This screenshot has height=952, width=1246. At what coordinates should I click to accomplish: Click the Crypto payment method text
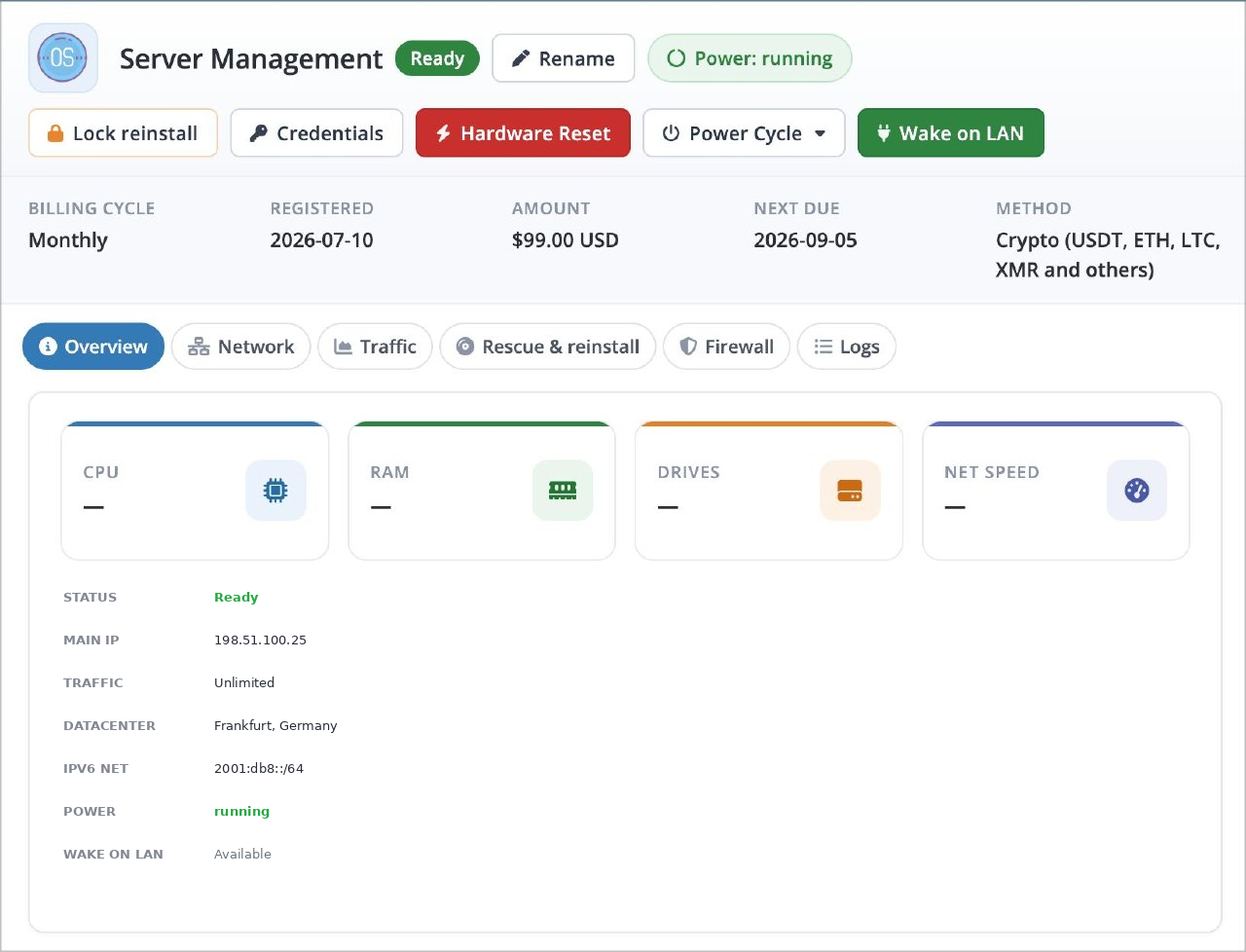click(x=1108, y=255)
